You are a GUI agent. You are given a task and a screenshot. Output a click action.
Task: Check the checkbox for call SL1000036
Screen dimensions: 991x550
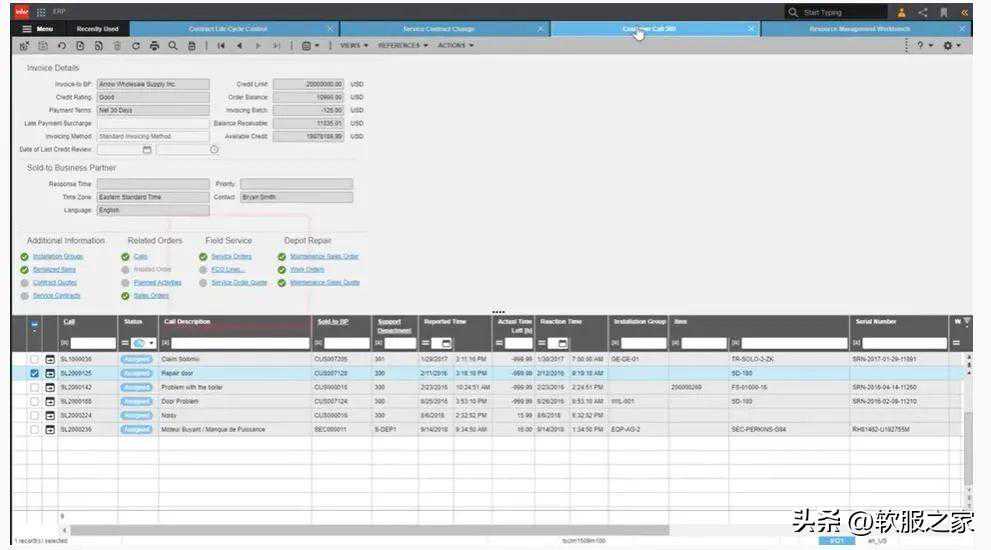click(x=35, y=359)
